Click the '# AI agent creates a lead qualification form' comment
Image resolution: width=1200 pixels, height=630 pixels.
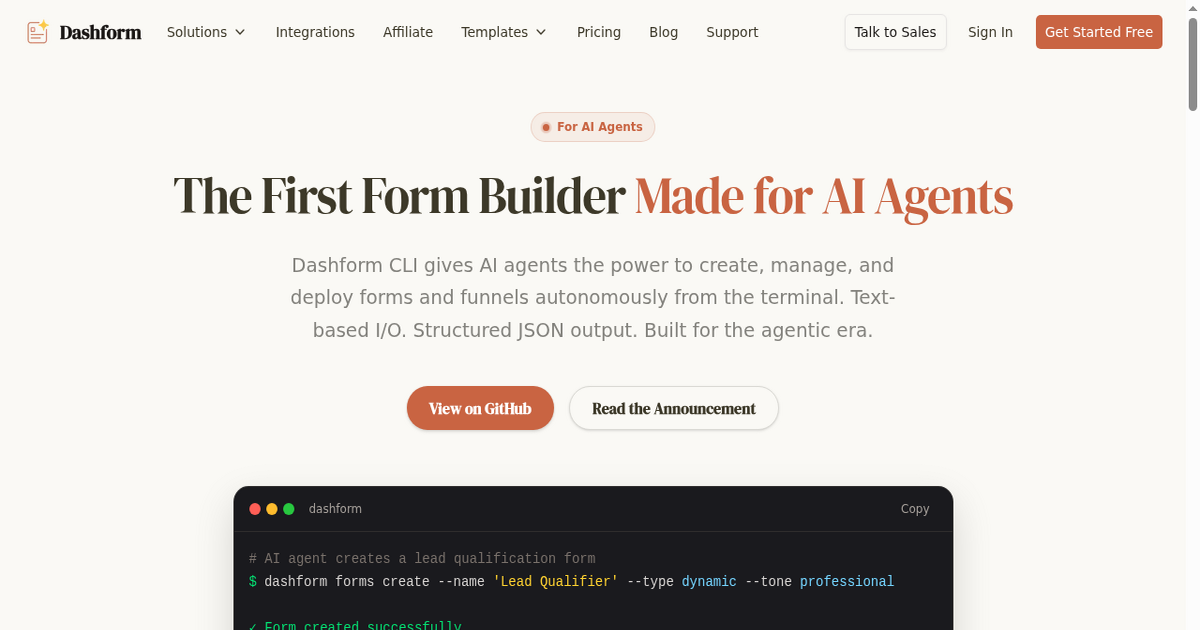(422, 559)
